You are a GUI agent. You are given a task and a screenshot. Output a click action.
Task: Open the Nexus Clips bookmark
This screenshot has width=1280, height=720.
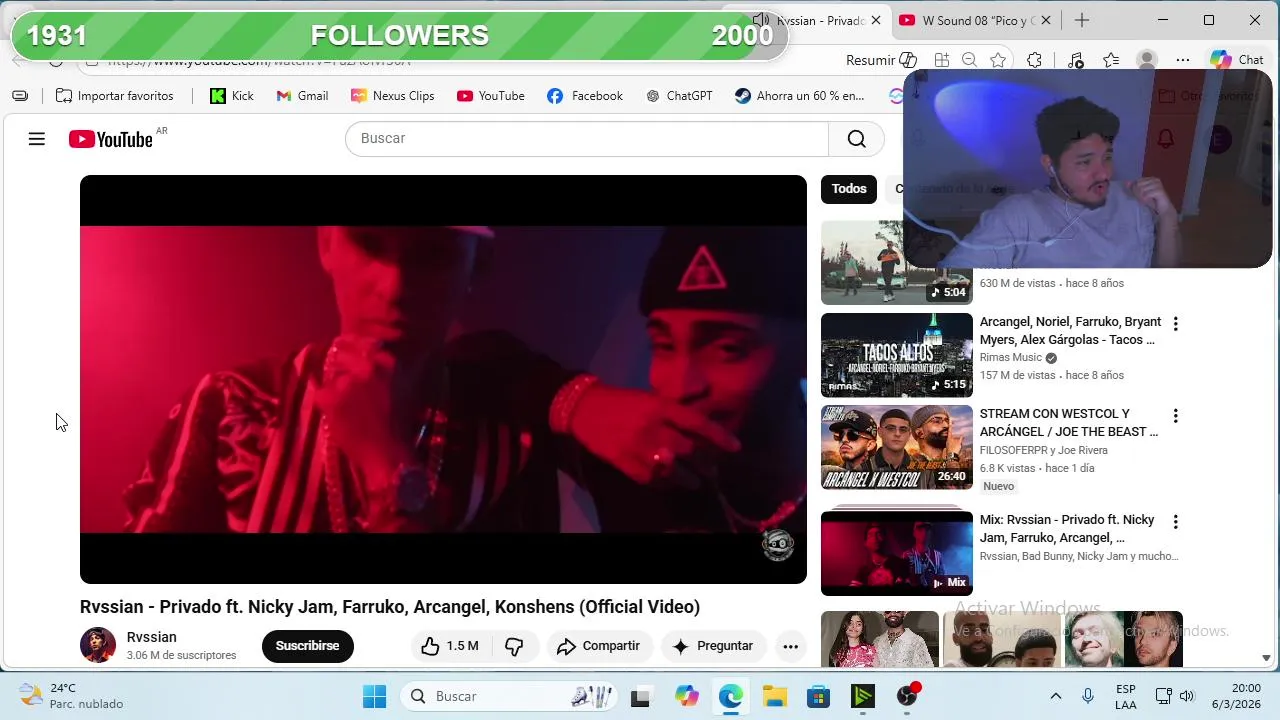392,96
